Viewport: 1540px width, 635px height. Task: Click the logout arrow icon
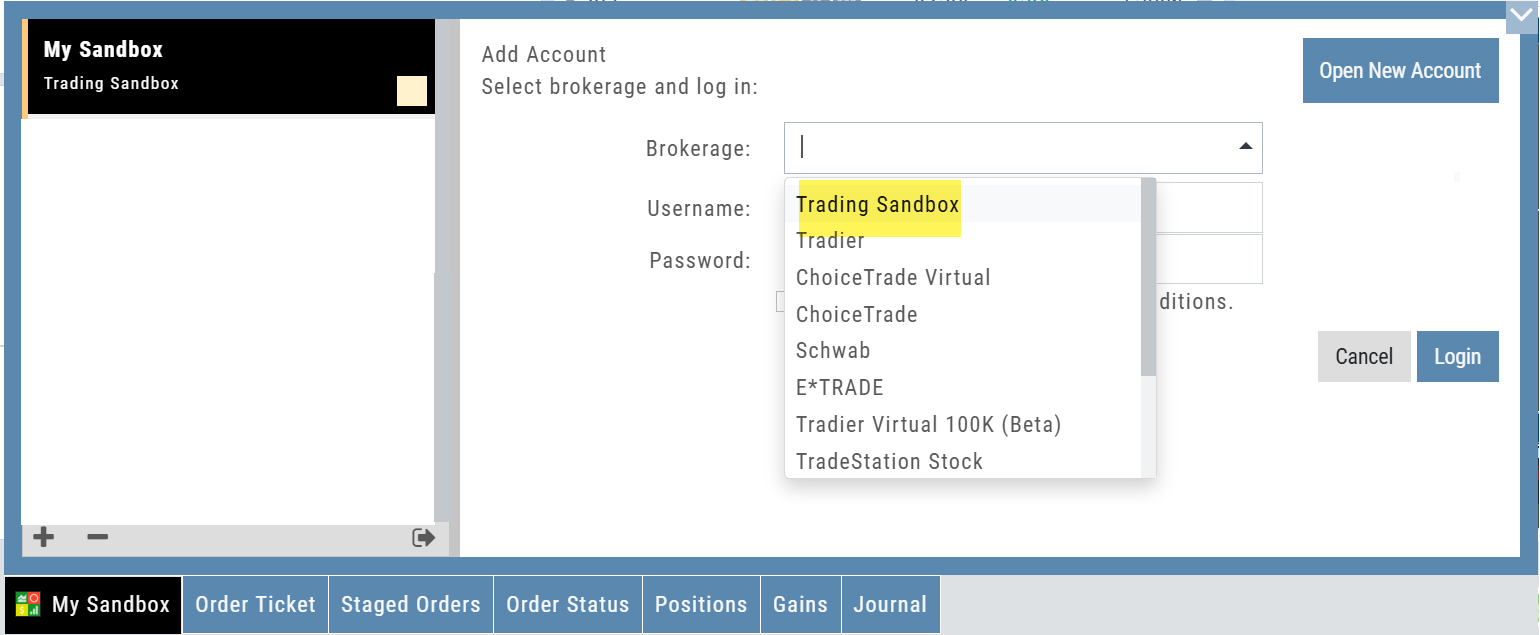point(423,538)
